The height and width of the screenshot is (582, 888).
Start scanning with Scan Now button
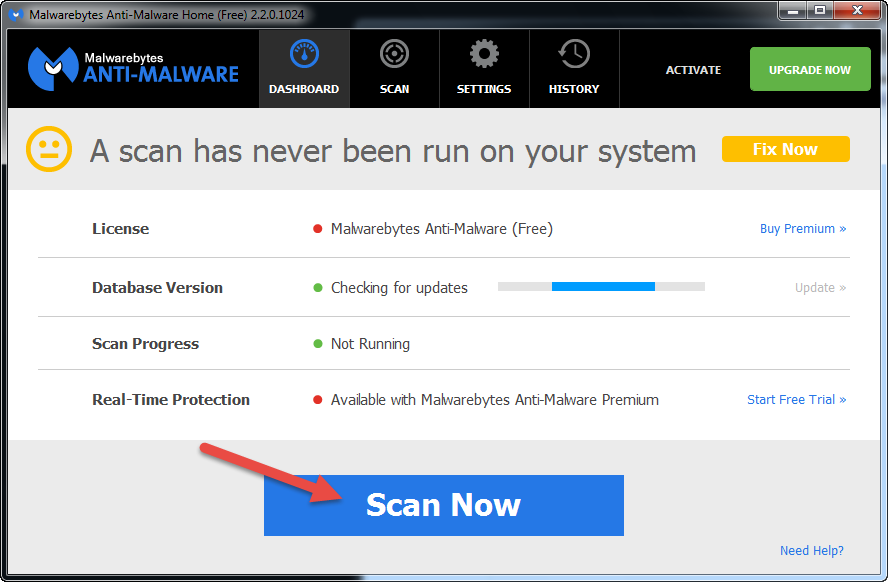[443, 505]
